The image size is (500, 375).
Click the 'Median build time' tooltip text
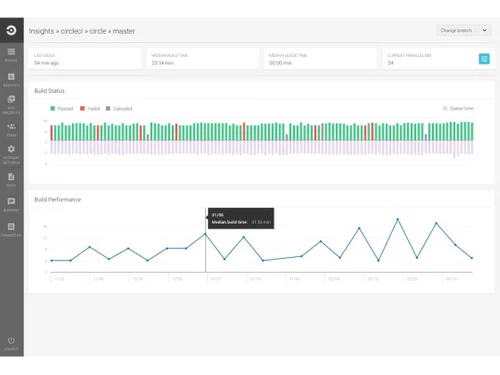pyautogui.click(x=229, y=222)
